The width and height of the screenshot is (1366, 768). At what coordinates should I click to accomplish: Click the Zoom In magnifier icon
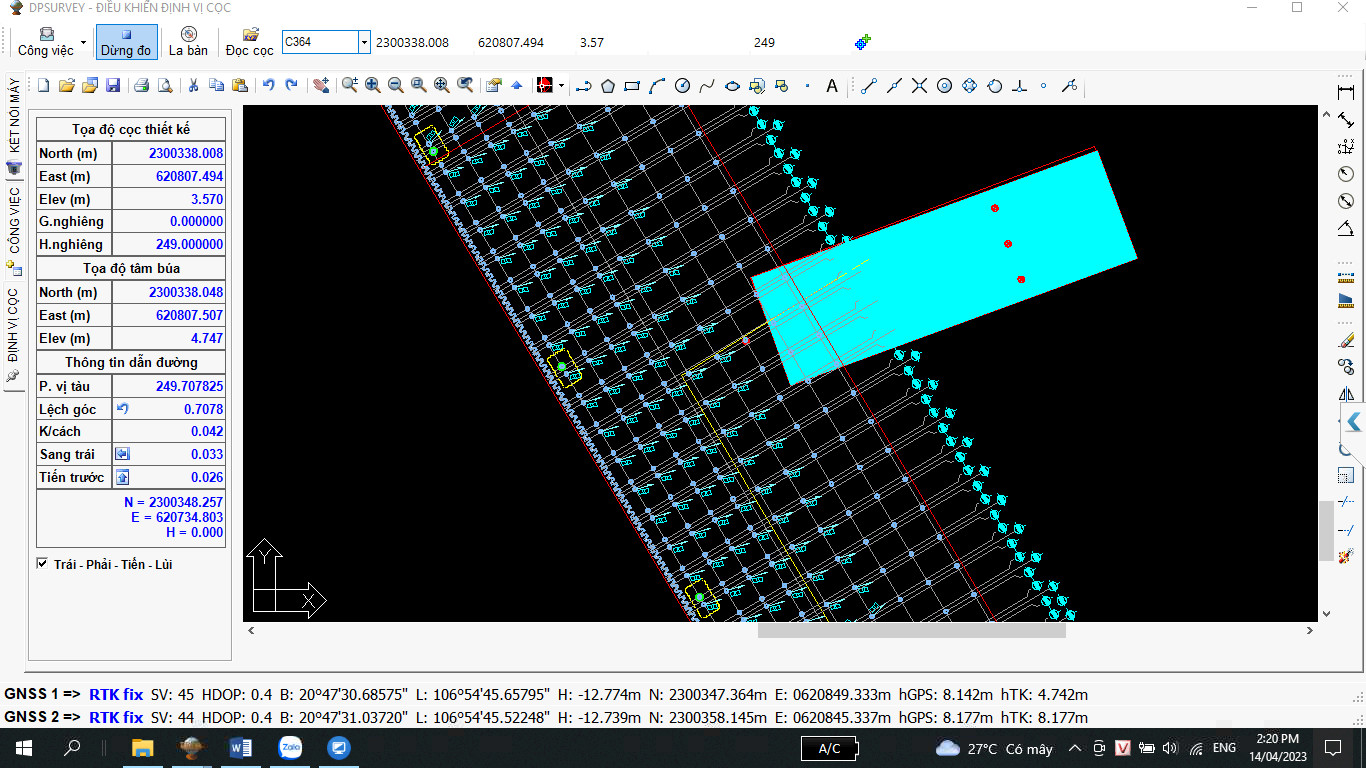click(x=373, y=86)
